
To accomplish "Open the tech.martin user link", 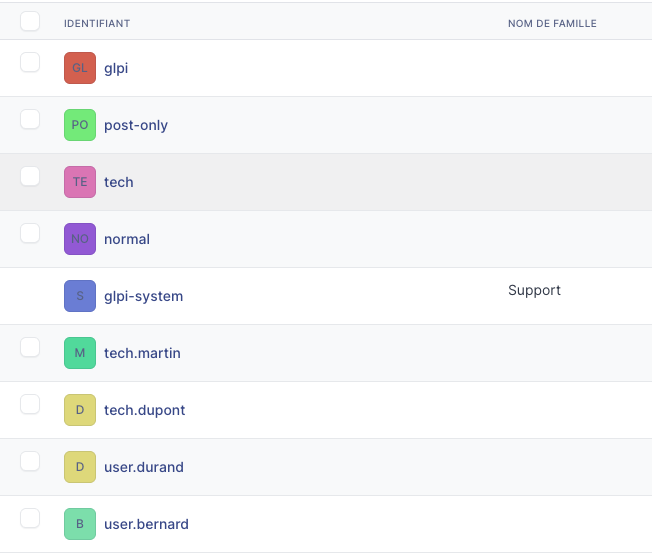I will tap(142, 353).
